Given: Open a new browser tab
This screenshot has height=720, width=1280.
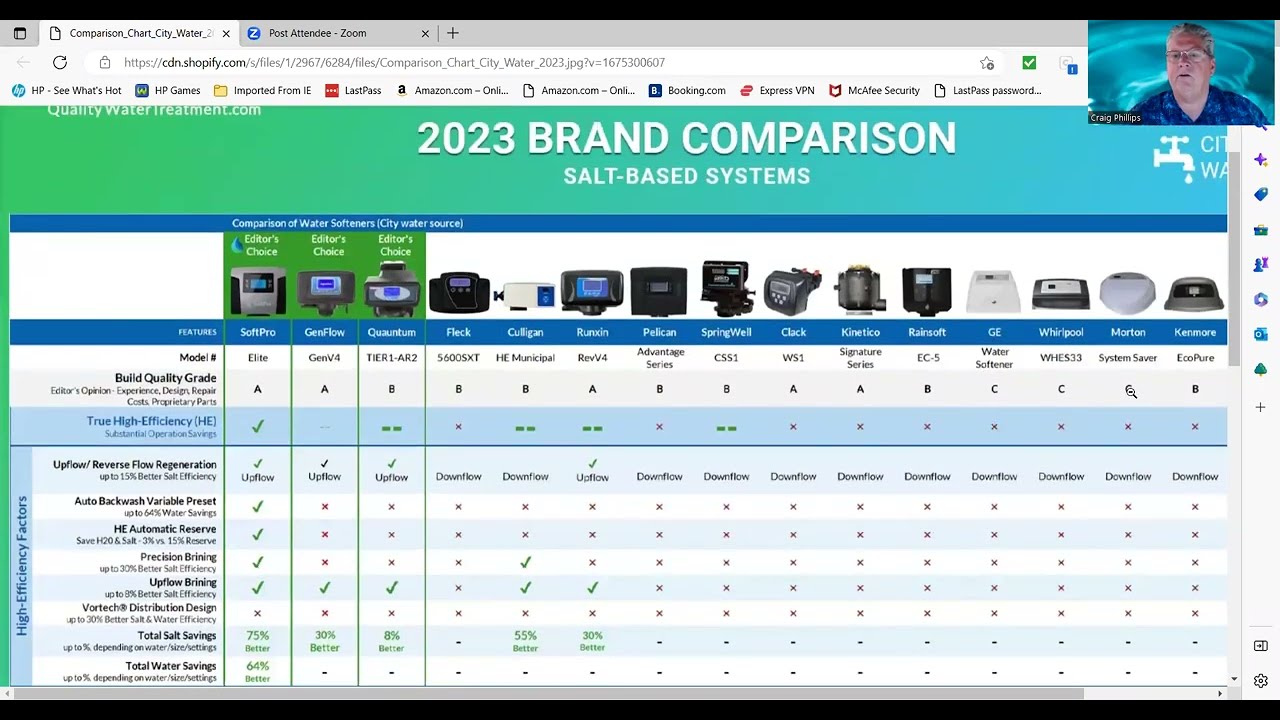Looking at the screenshot, I should [453, 33].
